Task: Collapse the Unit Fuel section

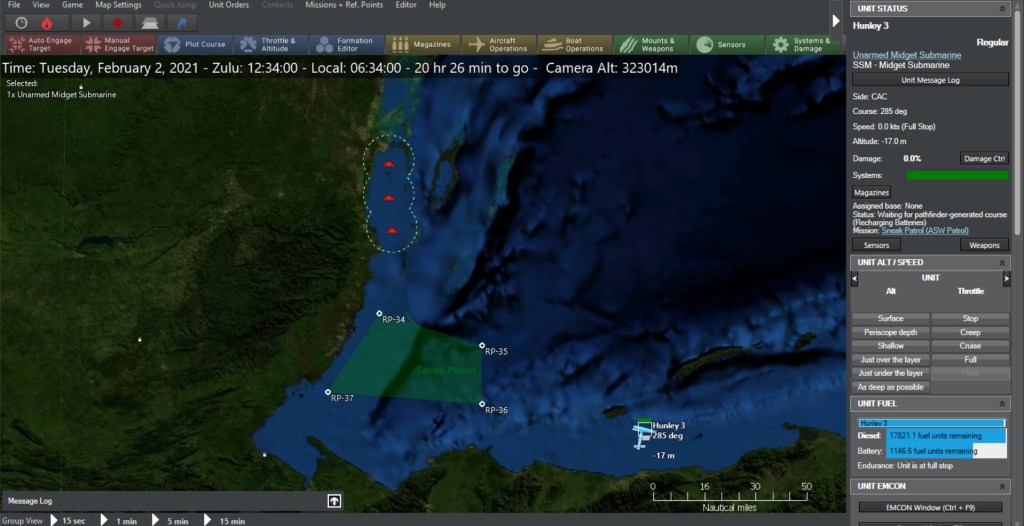Action: [x=1004, y=403]
